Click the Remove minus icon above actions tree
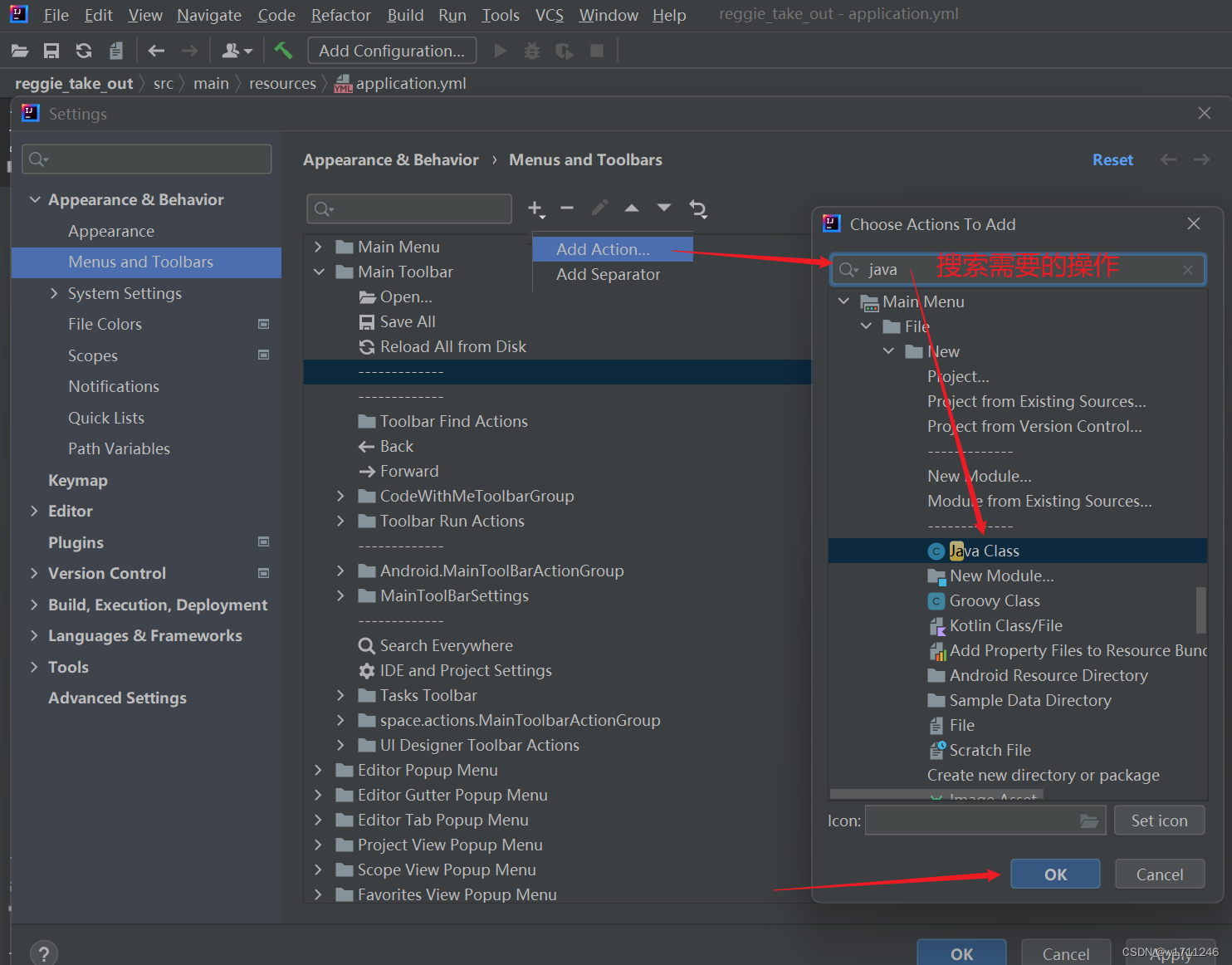This screenshot has height=965, width=1232. 567,208
